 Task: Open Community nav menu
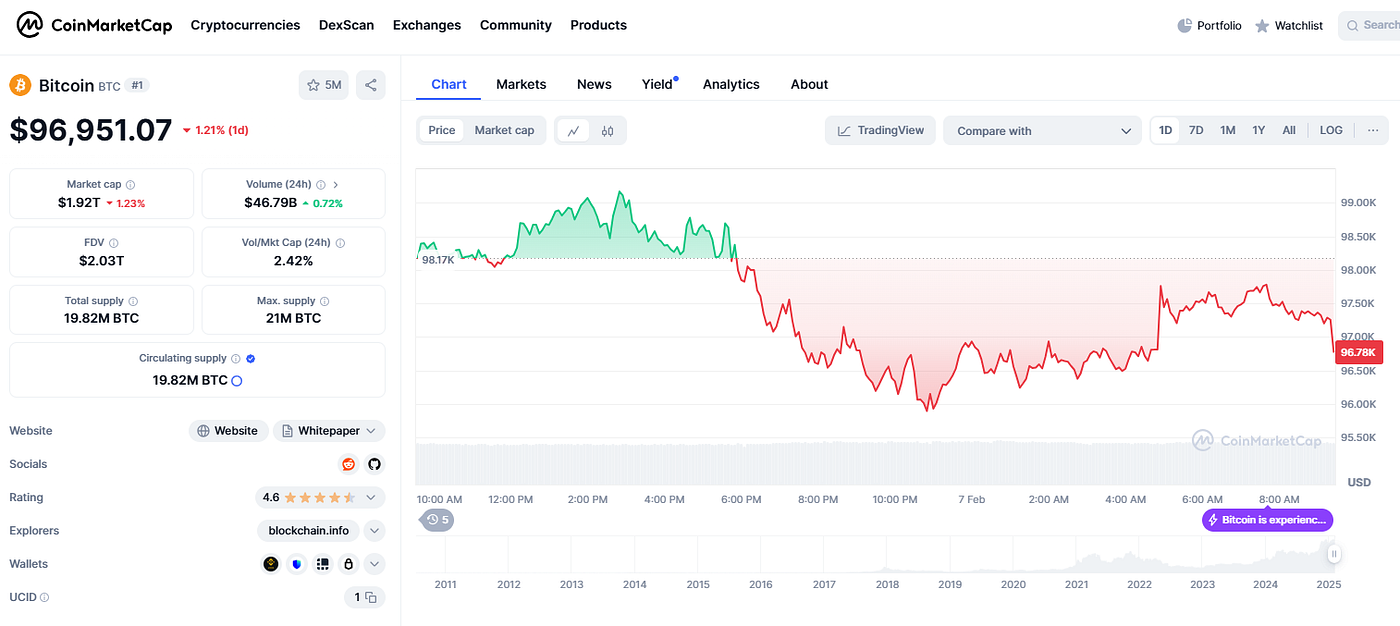point(516,25)
